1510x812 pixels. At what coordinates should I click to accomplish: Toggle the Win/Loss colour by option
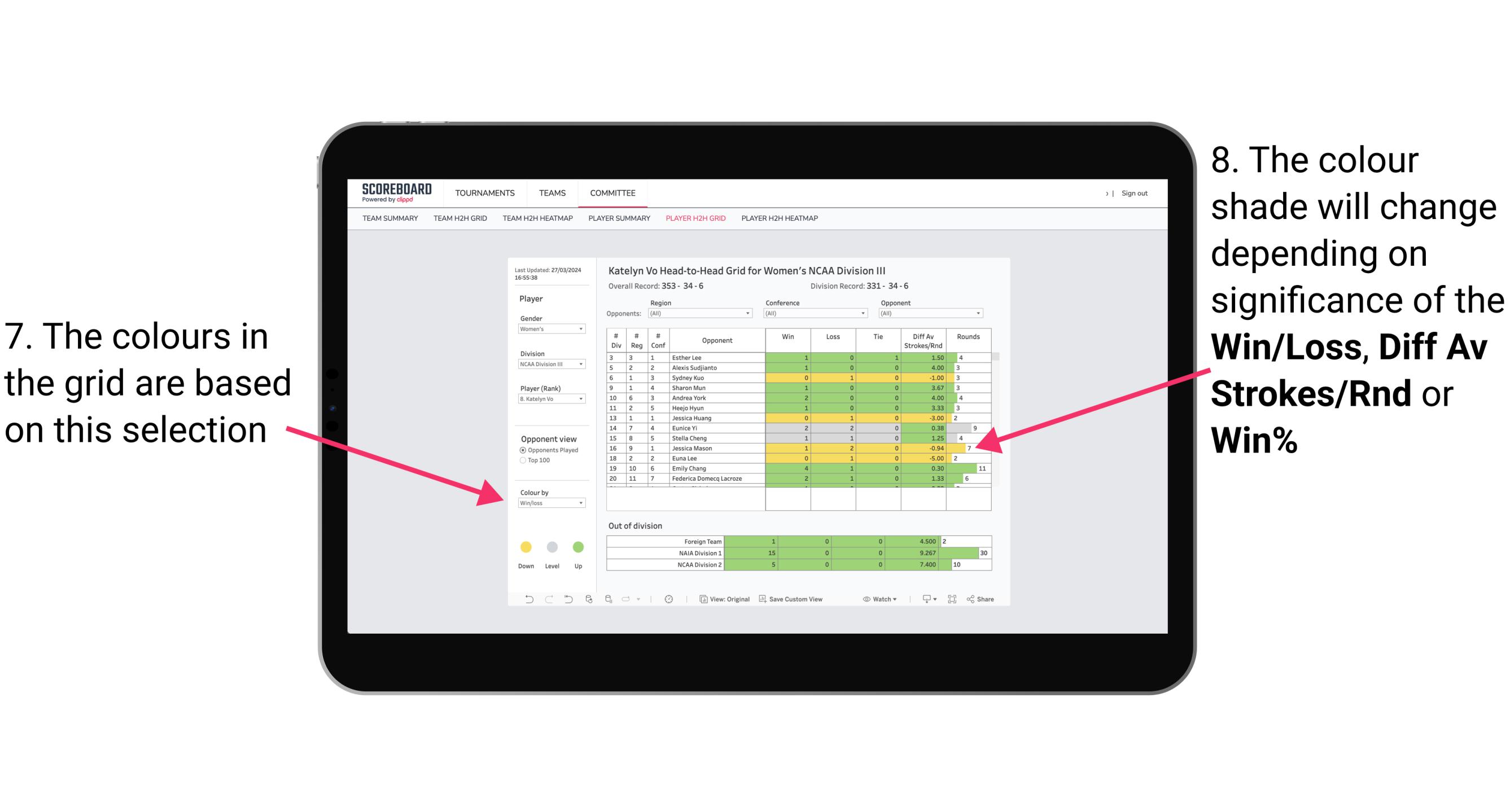pyautogui.click(x=549, y=502)
